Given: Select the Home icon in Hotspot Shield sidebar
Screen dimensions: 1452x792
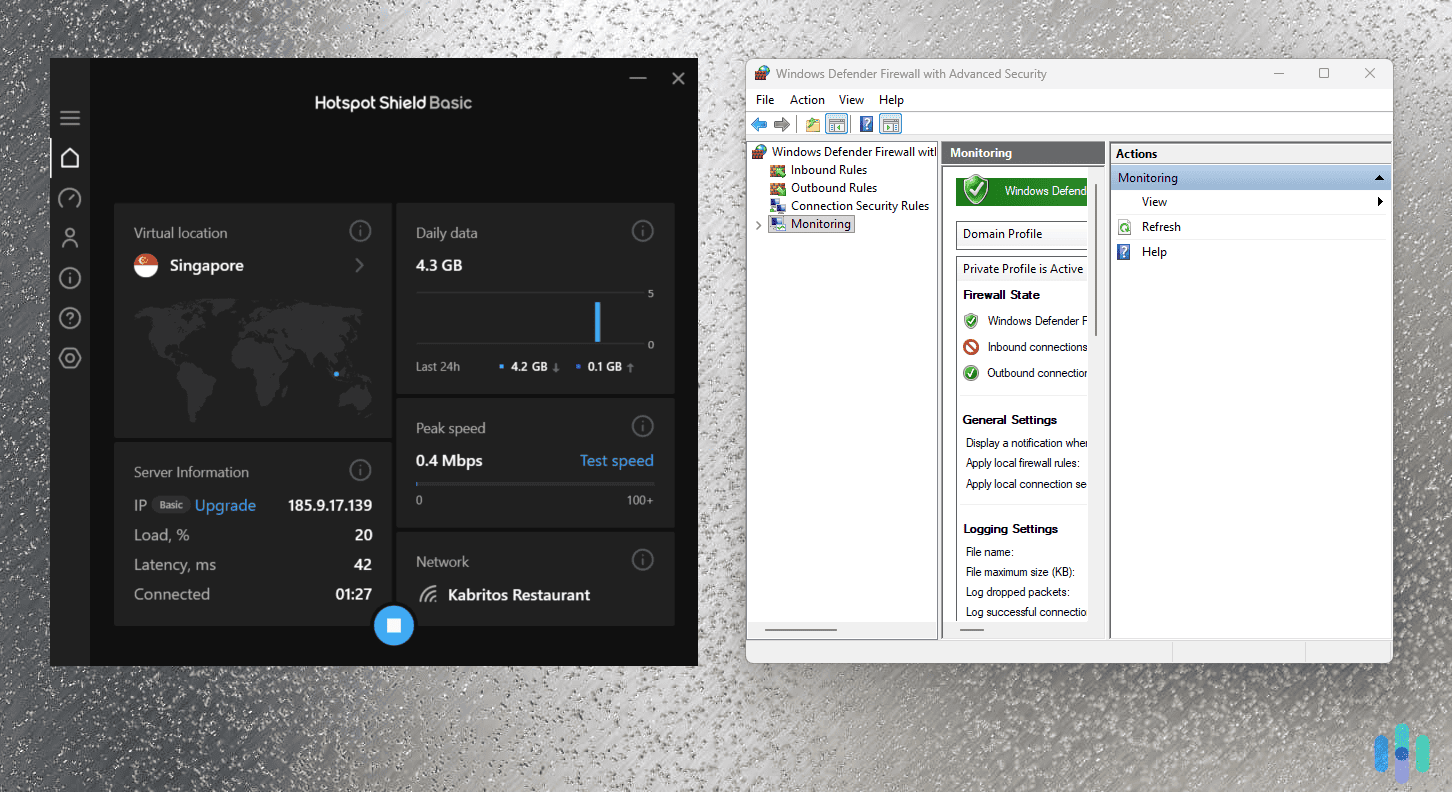Looking at the screenshot, I should pyautogui.click(x=70, y=157).
